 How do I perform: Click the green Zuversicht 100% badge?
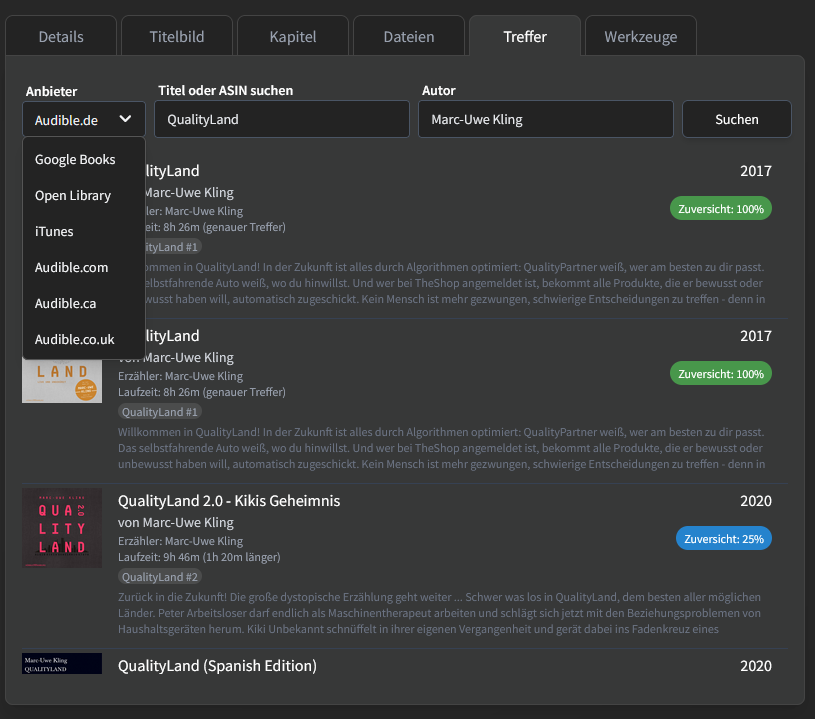pos(720,207)
